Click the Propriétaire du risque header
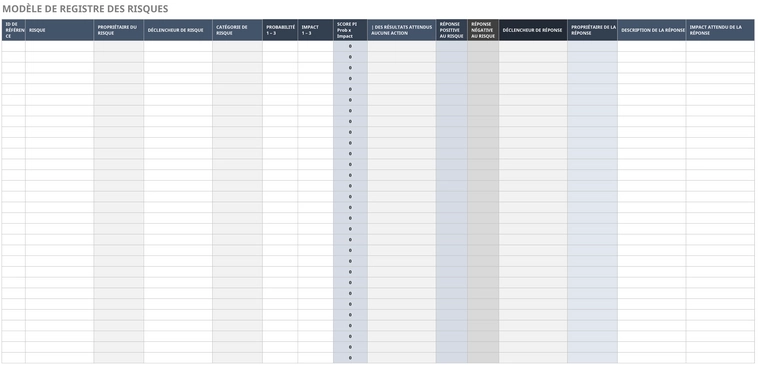Image resolution: width=758 pixels, height=365 pixels. [118, 30]
